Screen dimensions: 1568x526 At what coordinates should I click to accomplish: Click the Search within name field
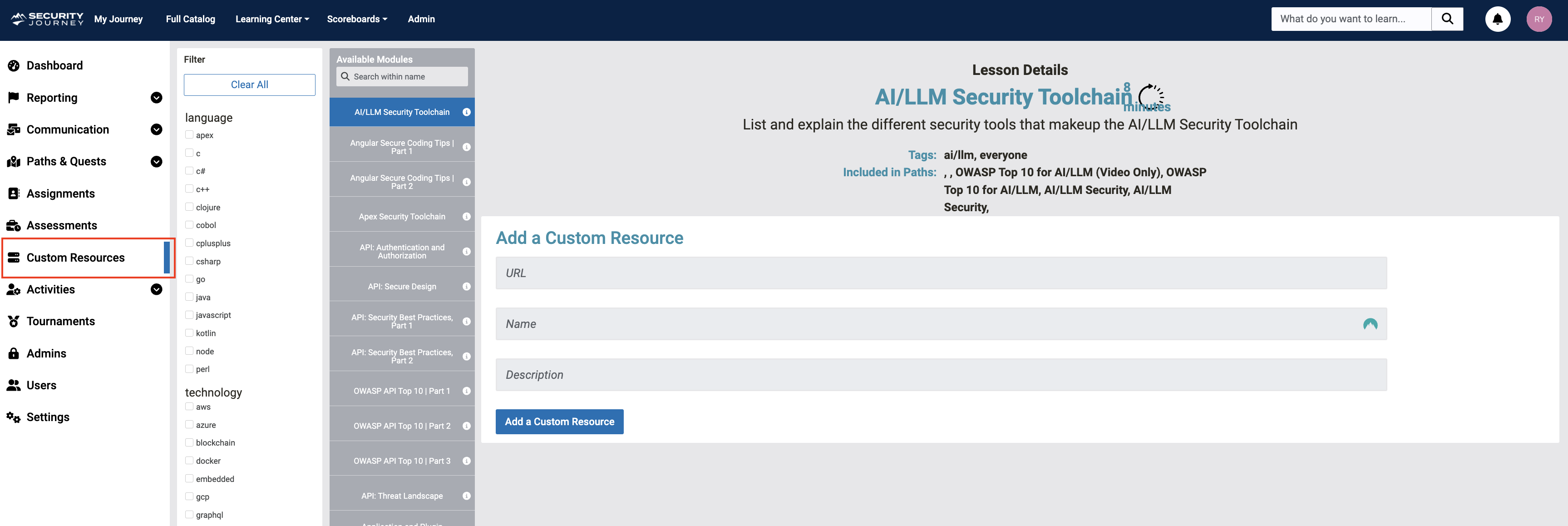[x=402, y=76]
